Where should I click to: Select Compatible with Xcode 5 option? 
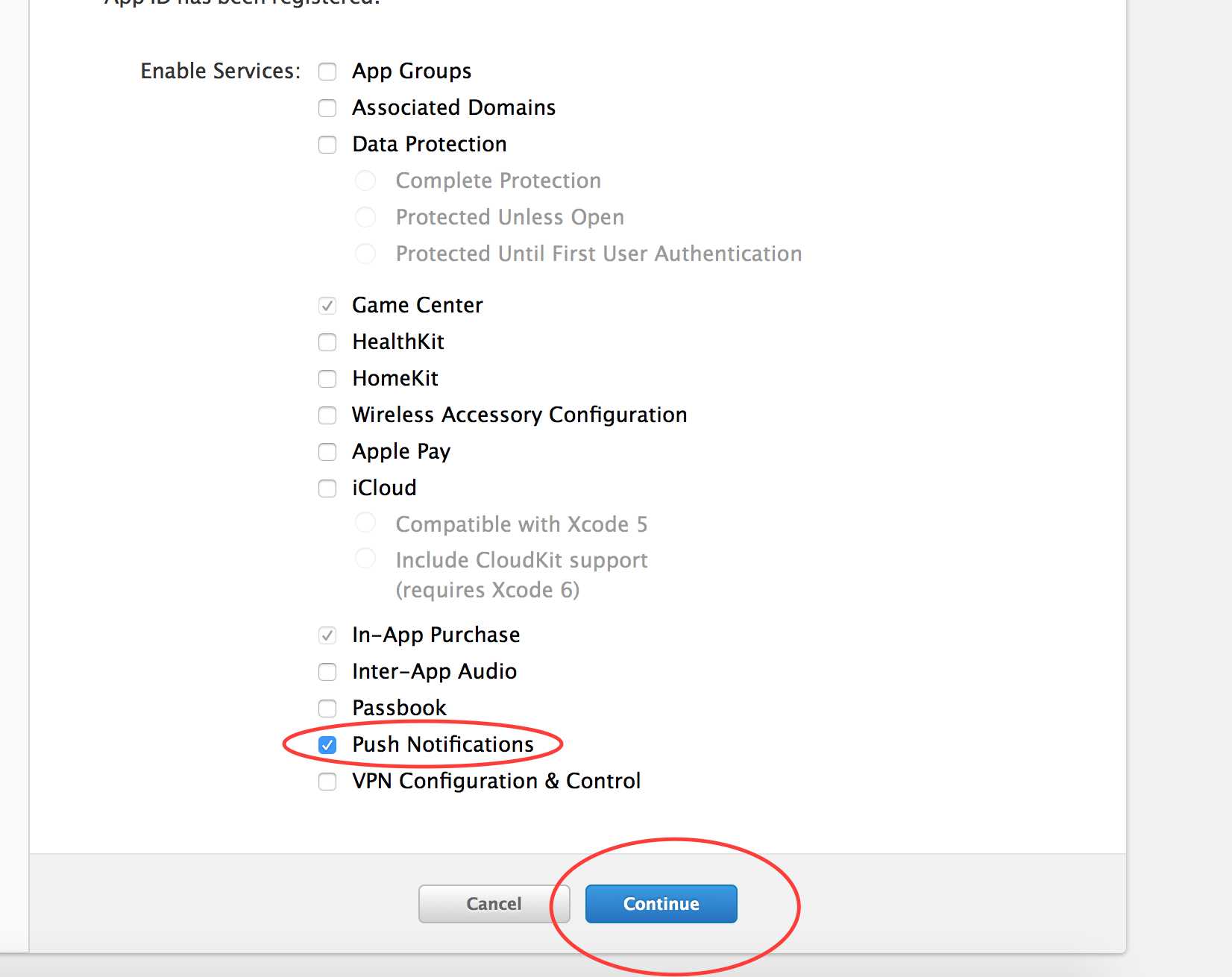point(365,523)
